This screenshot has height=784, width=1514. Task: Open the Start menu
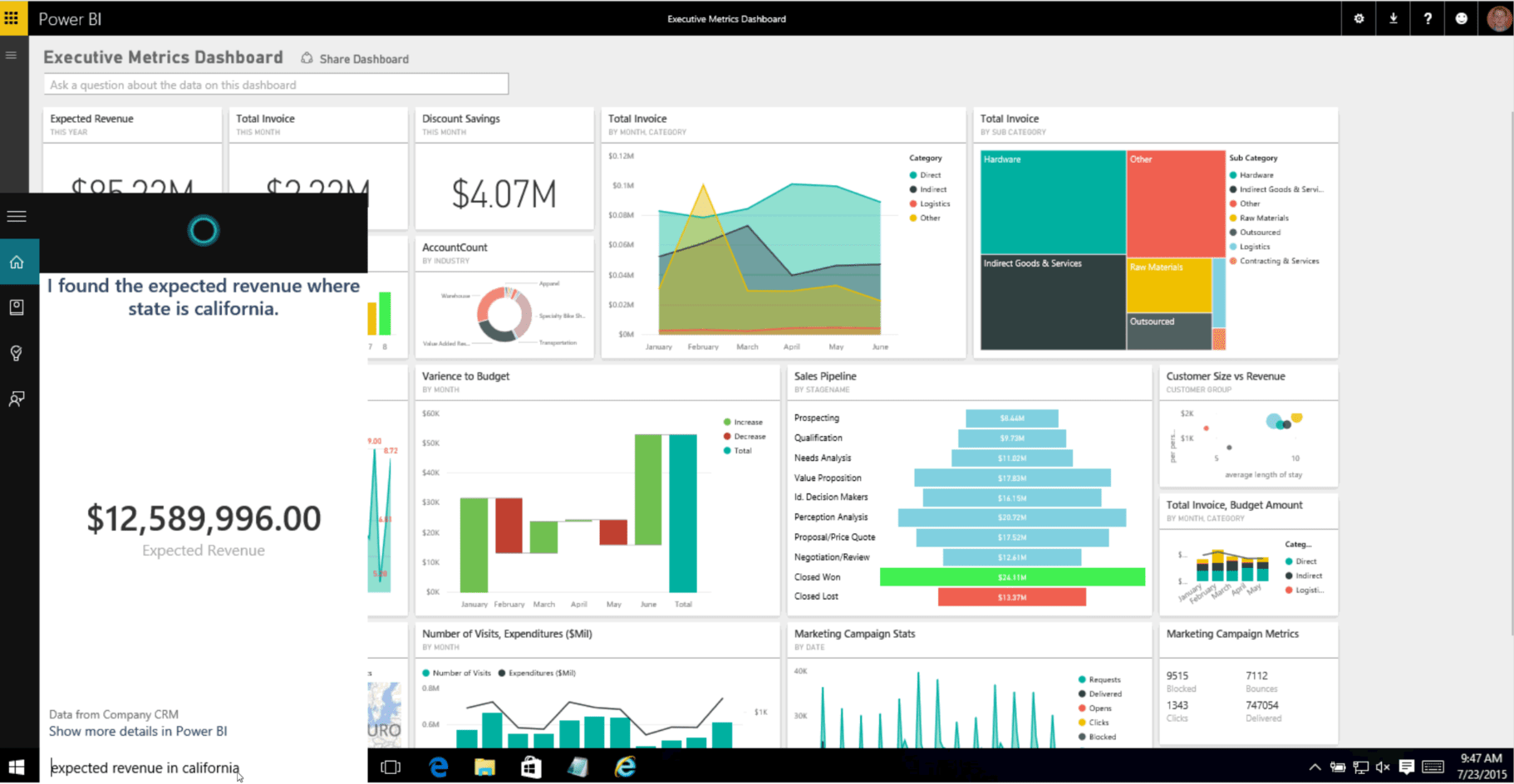click(17, 766)
